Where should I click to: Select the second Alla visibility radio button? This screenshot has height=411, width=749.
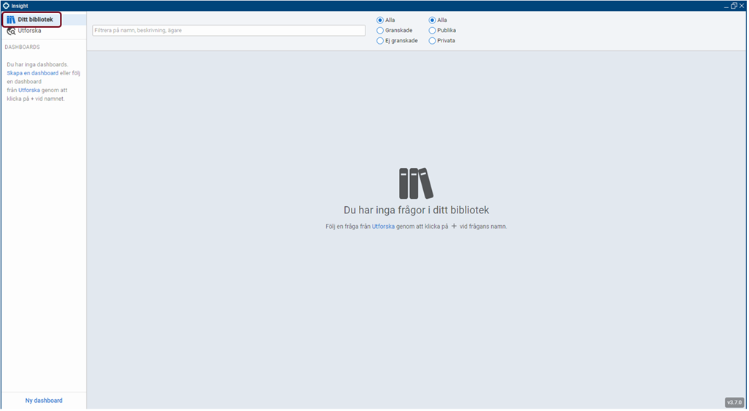click(432, 20)
